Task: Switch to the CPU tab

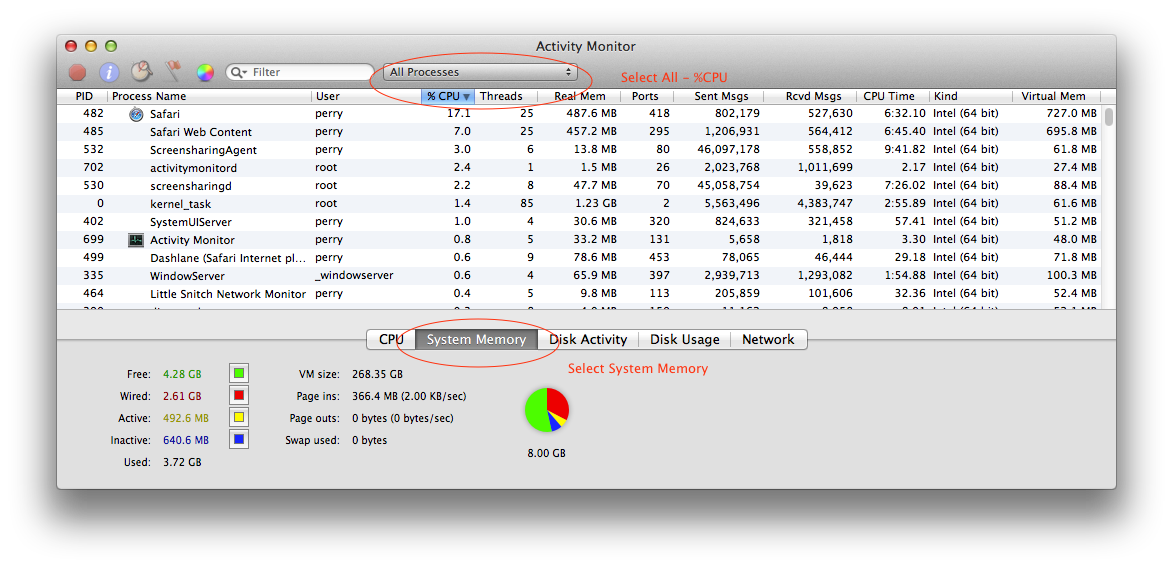Action: click(x=391, y=340)
